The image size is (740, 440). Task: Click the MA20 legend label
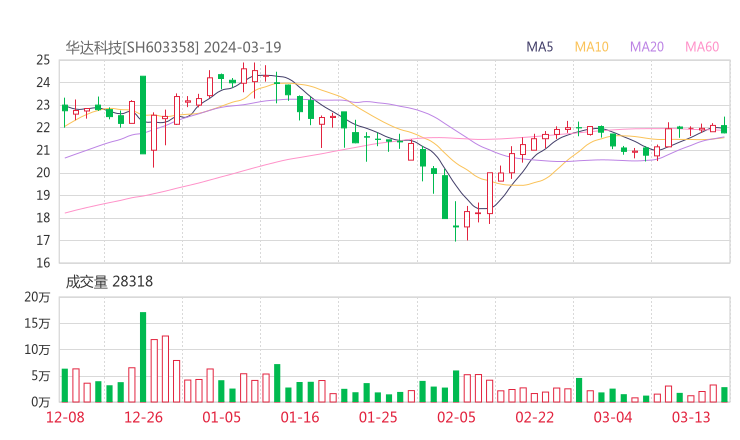click(x=647, y=47)
